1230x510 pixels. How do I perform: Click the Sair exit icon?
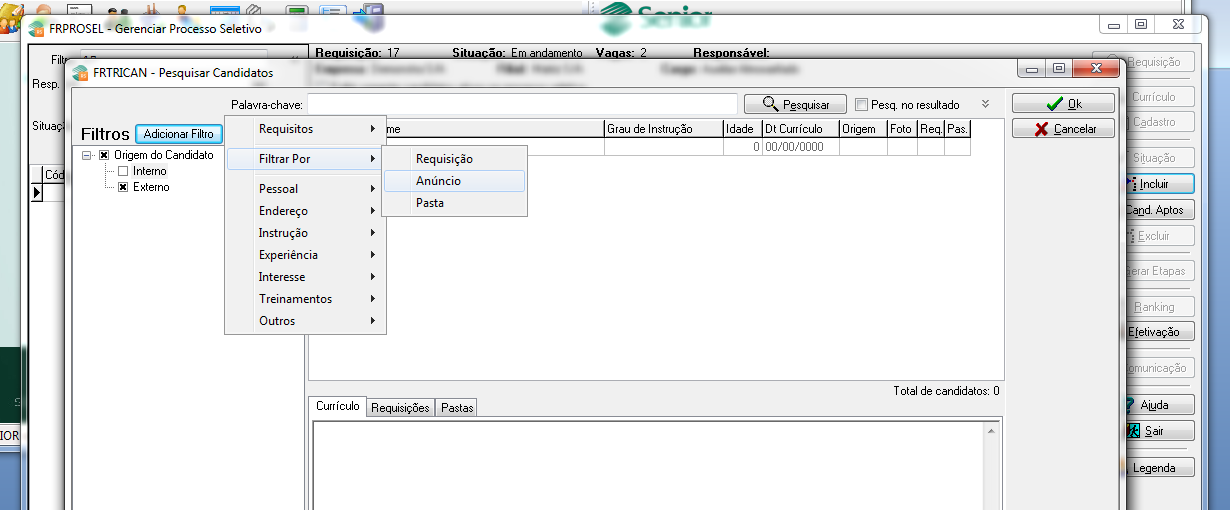(x=1133, y=431)
